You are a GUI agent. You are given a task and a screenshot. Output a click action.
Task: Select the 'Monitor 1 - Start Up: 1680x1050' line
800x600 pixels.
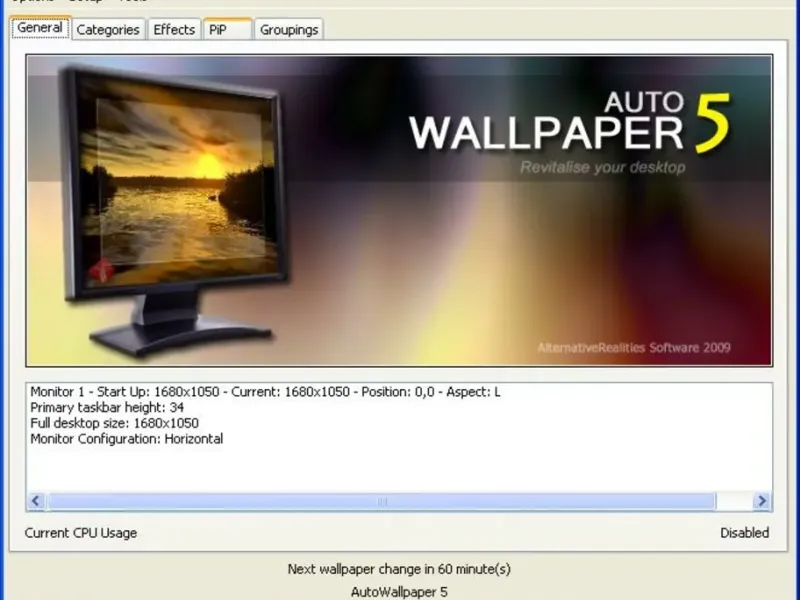coord(265,392)
